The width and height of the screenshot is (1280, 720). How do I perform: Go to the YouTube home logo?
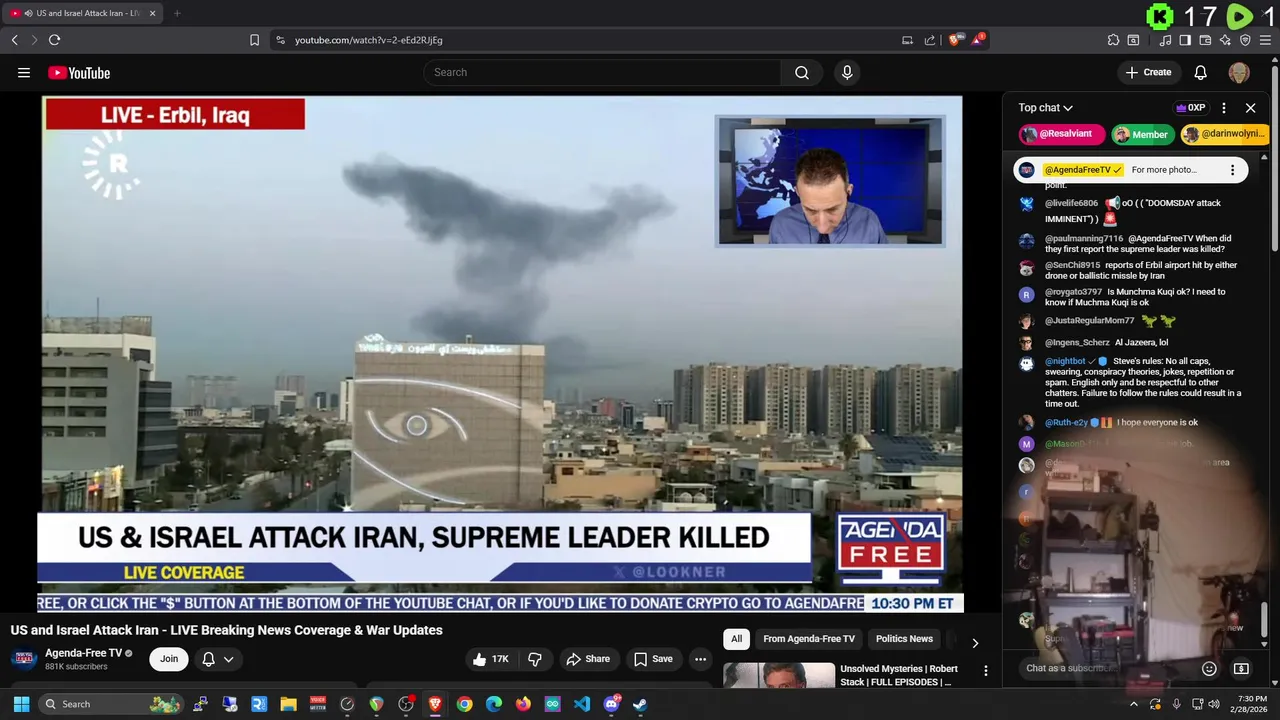[79, 72]
